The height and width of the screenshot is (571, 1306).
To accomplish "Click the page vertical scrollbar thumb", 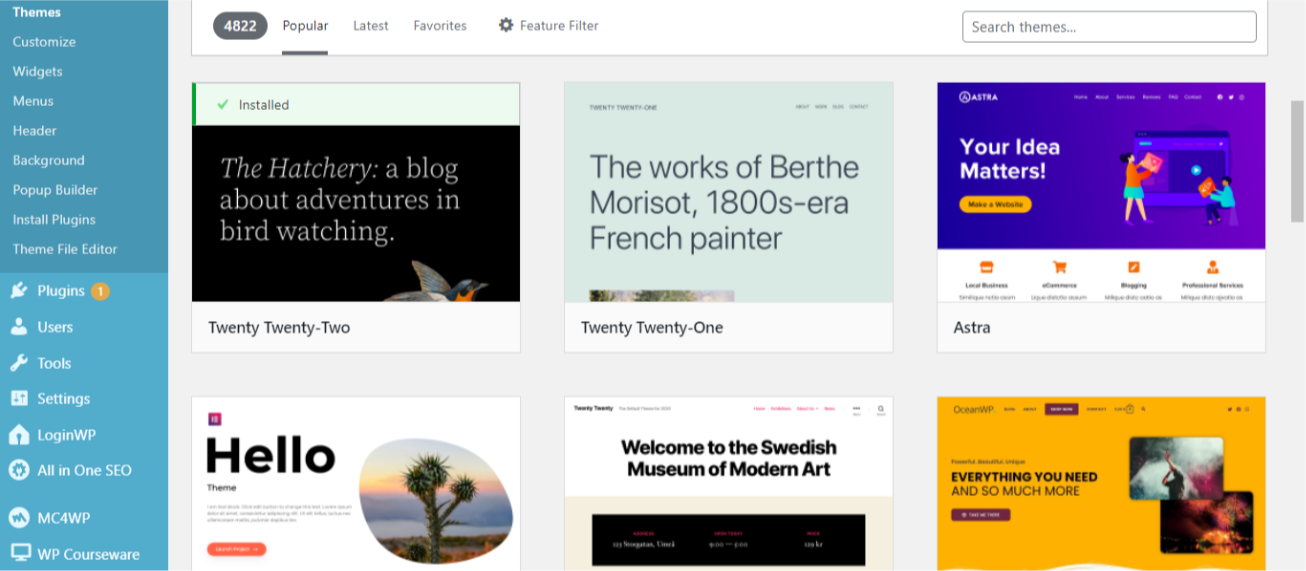I will pyautogui.click(x=1297, y=160).
